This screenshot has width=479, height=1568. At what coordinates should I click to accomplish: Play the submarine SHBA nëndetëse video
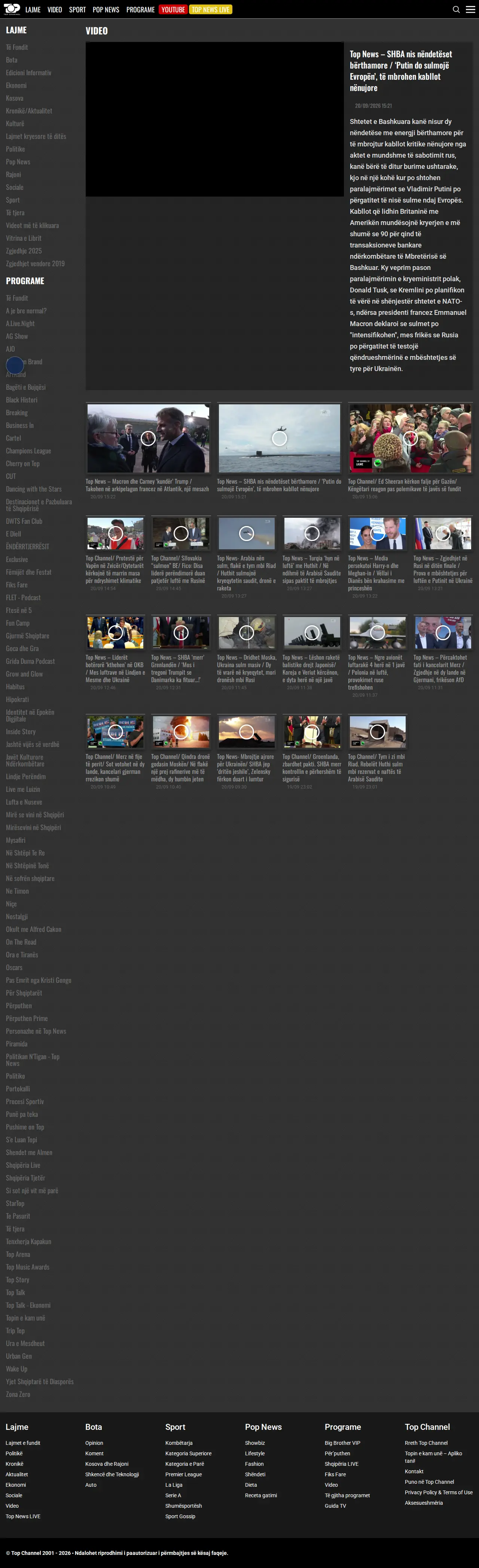click(x=280, y=438)
